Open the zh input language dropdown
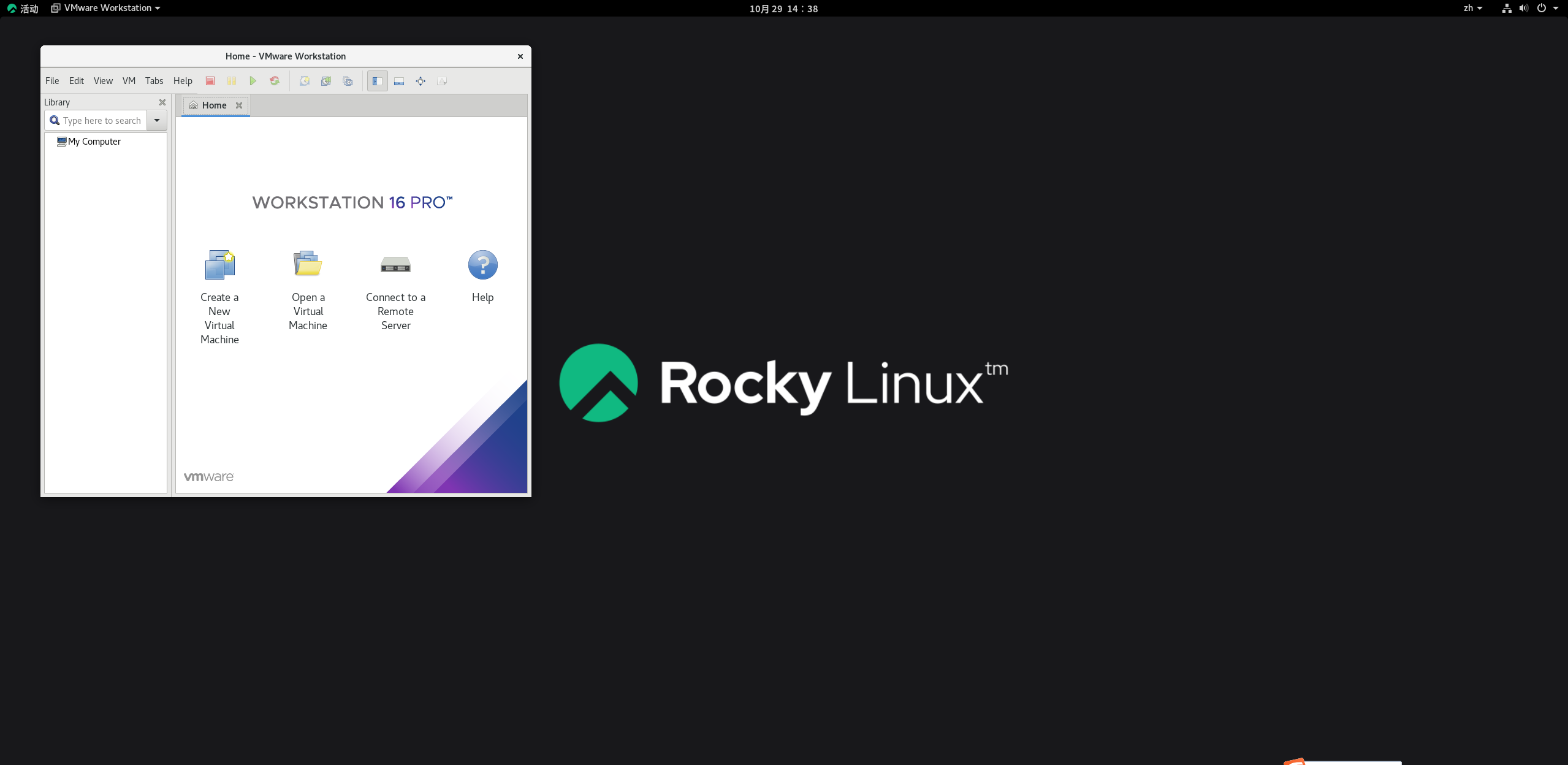This screenshot has height=765, width=1568. (x=1472, y=8)
